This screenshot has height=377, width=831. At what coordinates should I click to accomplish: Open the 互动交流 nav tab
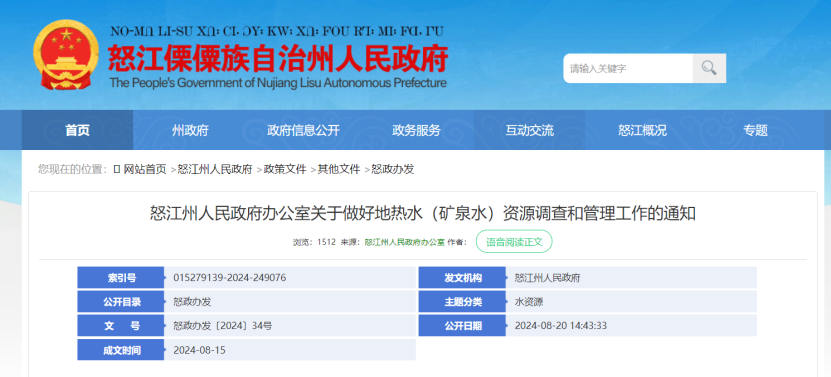pyautogui.click(x=529, y=130)
